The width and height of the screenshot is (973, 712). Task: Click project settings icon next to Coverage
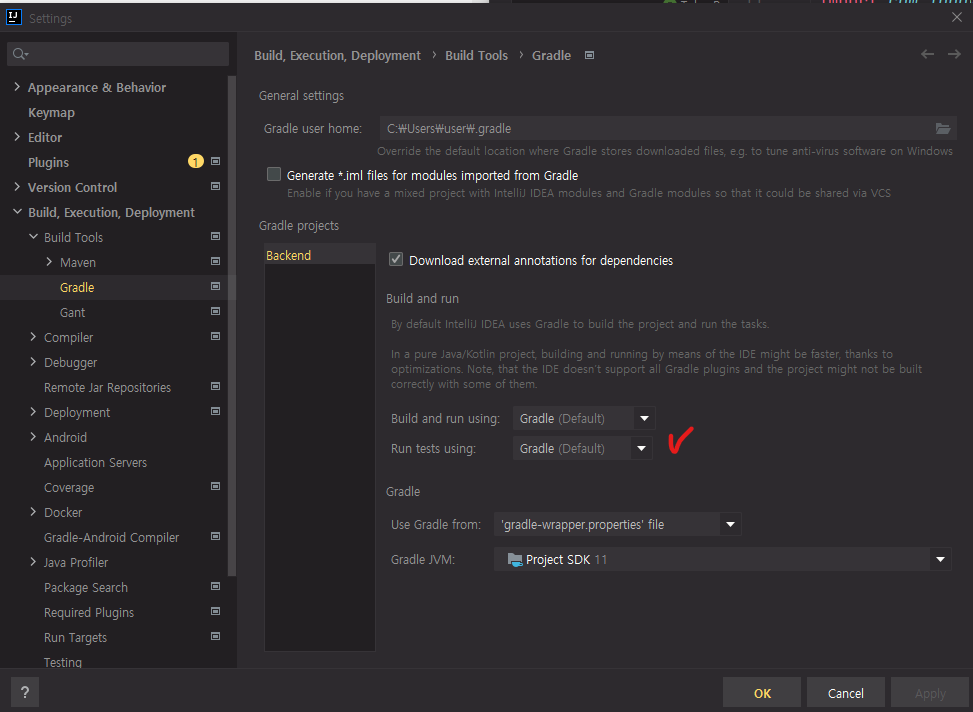click(x=215, y=486)
